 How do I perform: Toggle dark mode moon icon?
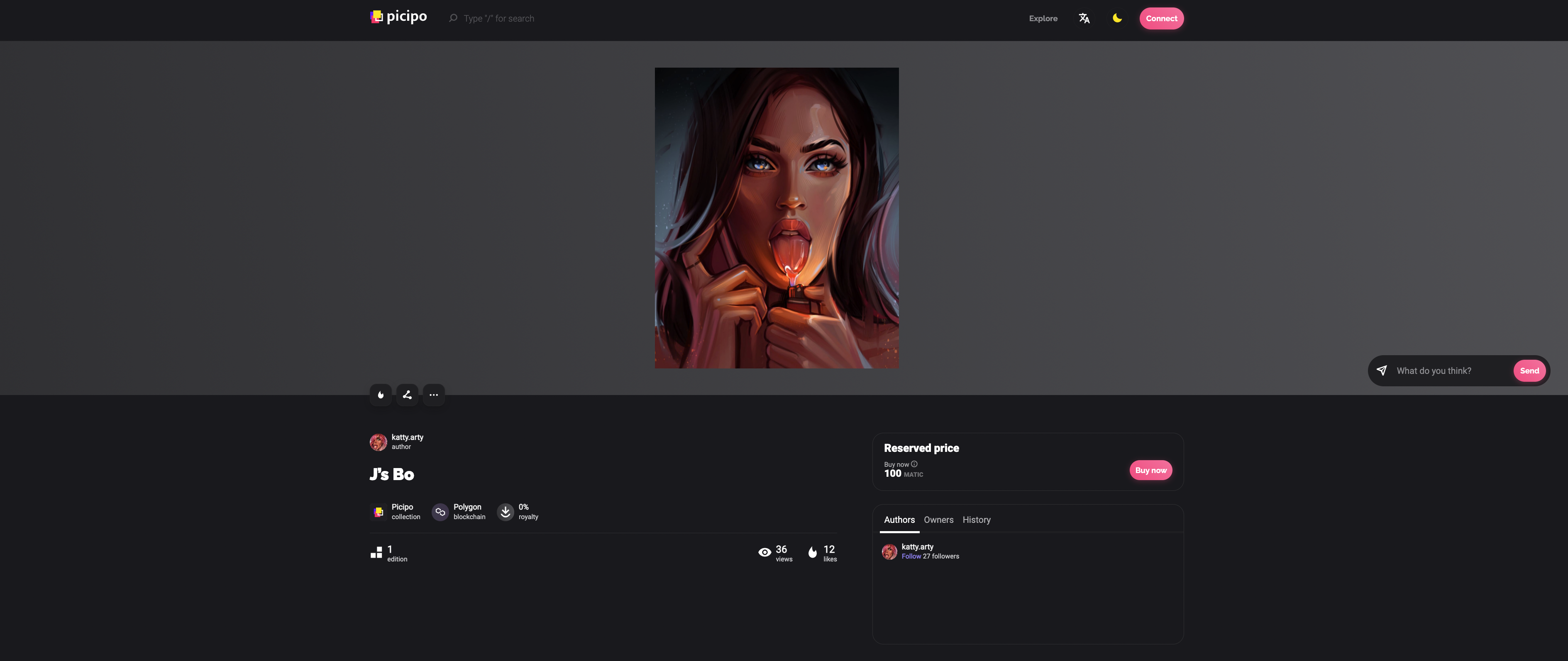click(1117, 18)
